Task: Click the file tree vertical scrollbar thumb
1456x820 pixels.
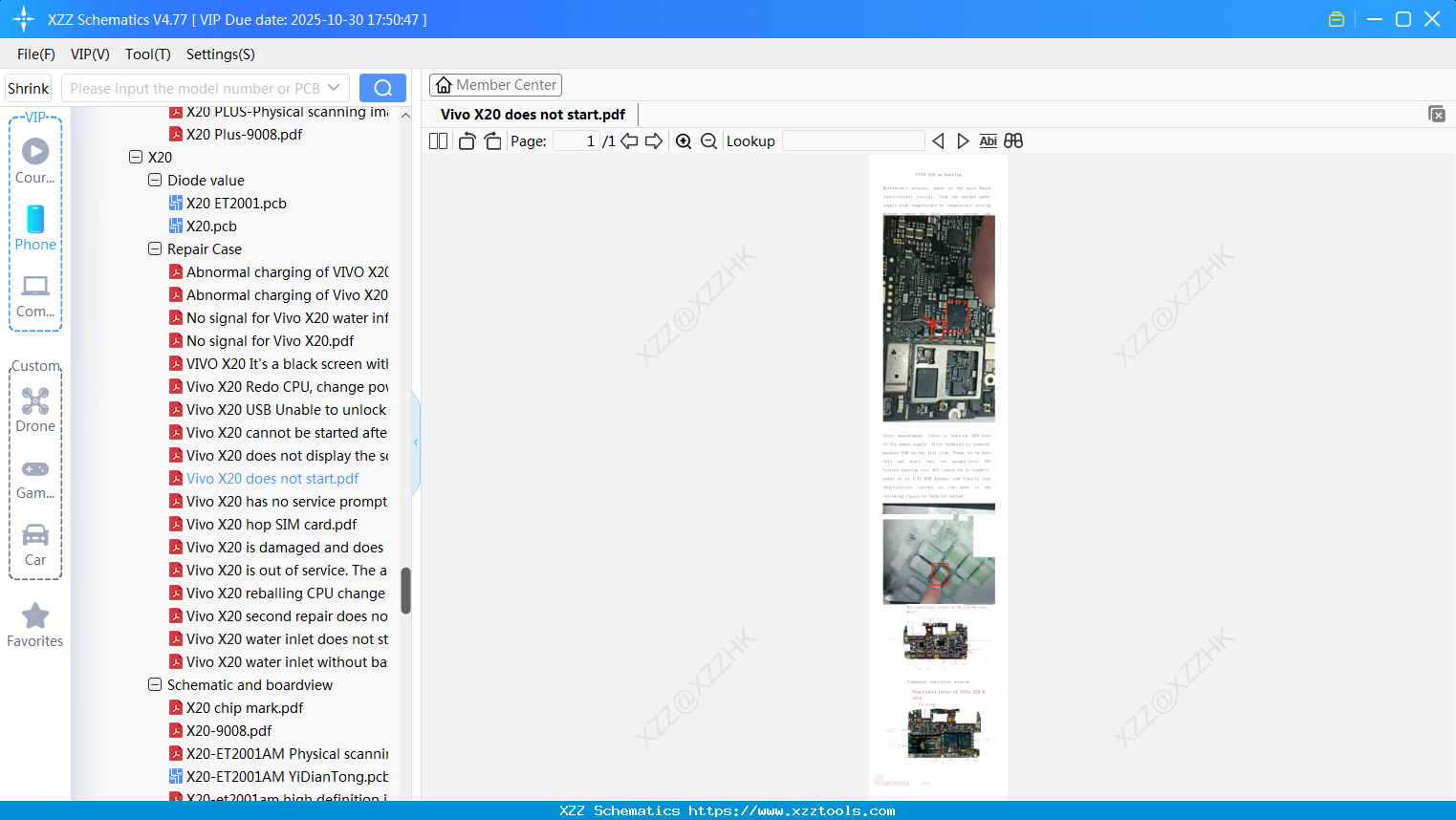Action: [x=405, y=591]
